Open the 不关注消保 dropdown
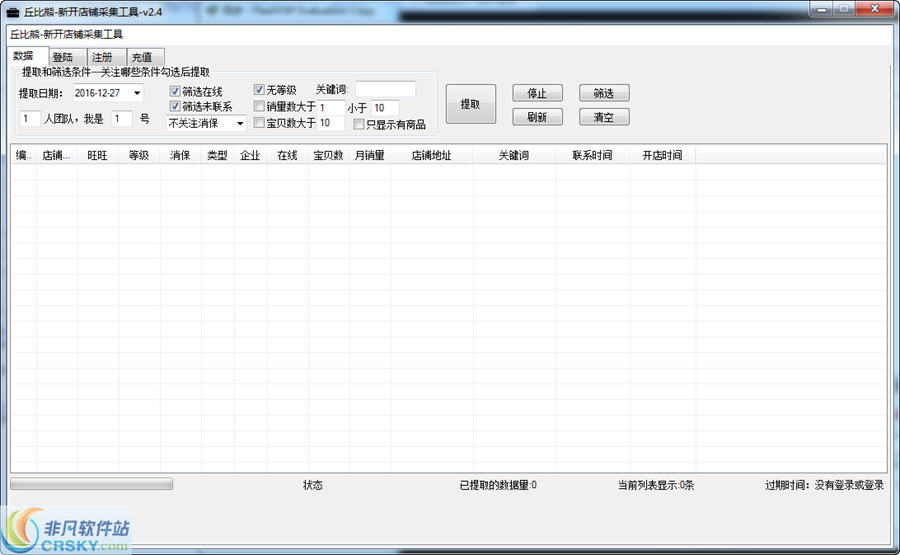 (207, 123)
